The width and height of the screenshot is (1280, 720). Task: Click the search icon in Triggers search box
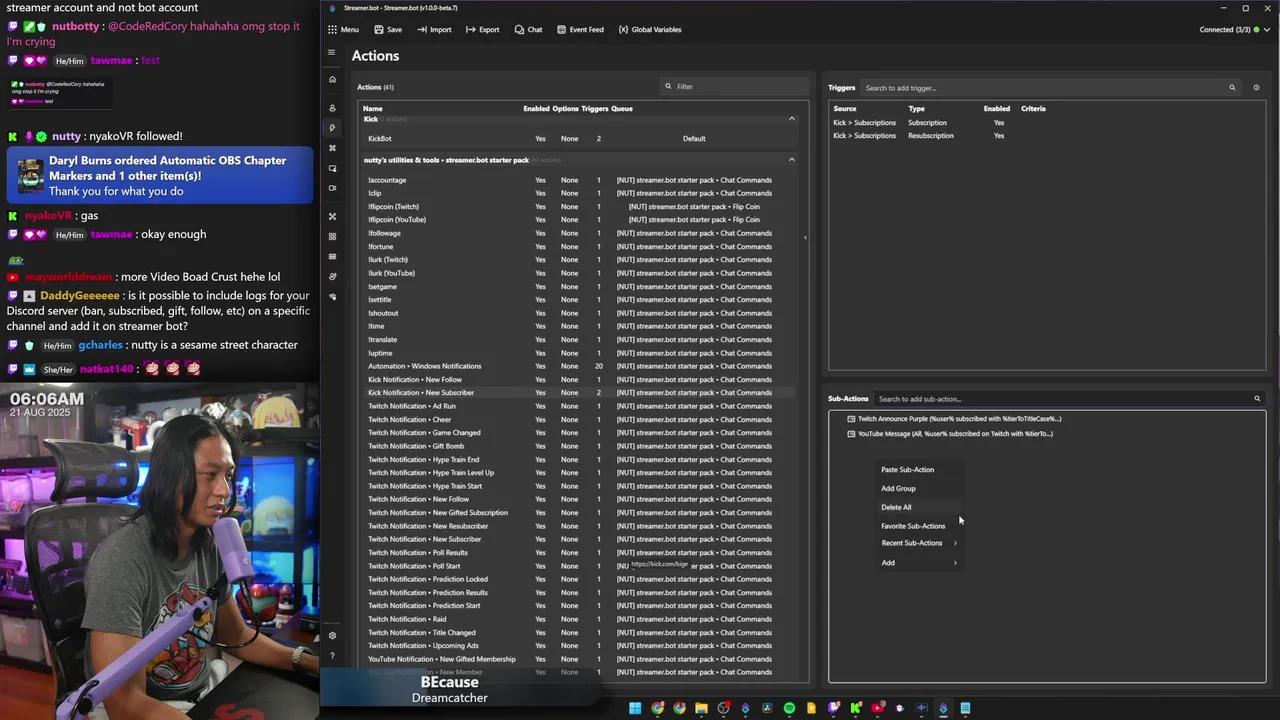pos(1232,88)
